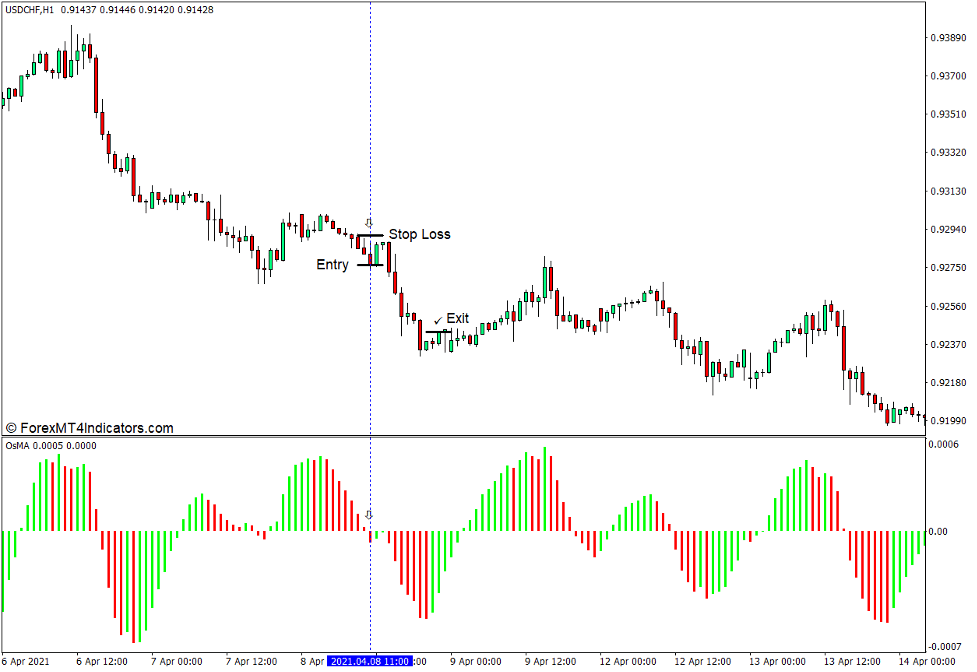Click the copyright symbol in the watermark
Viewport: 977px width, 672px height.
[x=11, y=428]
